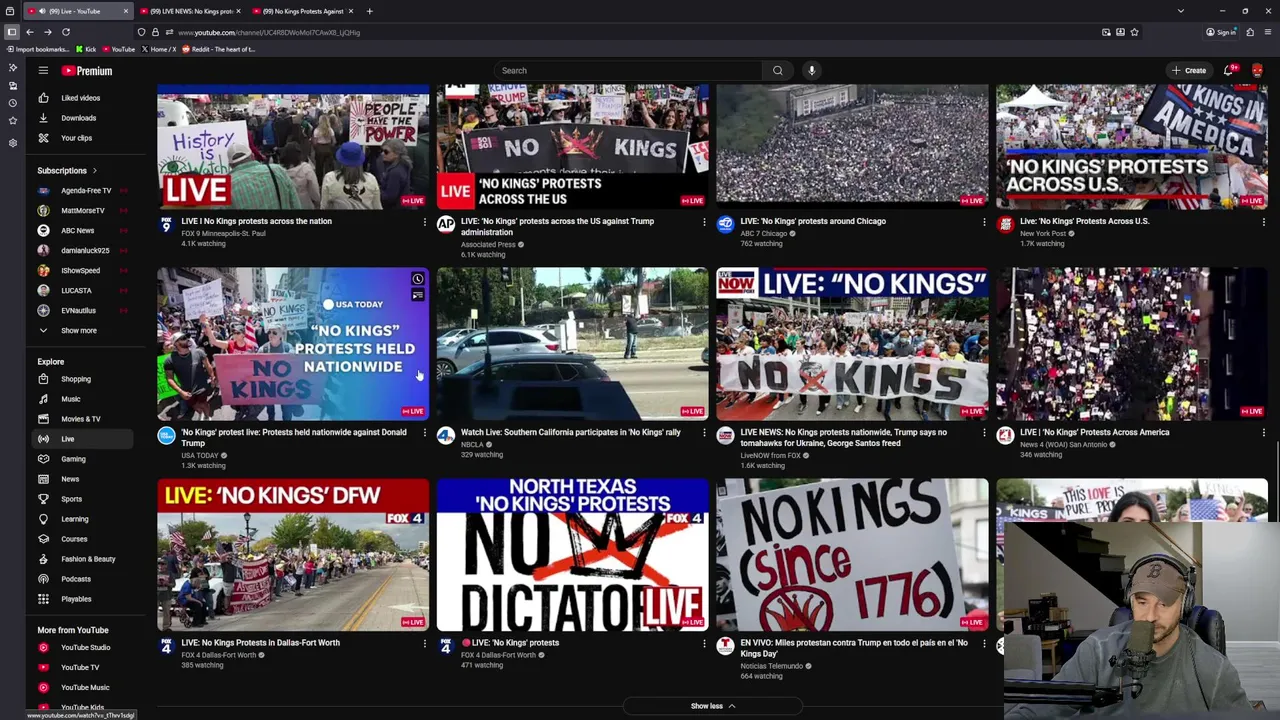The width and height of the screenshot is (1280, 720).
Task: Open Shopping under Explore
Action: coord(78,379)
